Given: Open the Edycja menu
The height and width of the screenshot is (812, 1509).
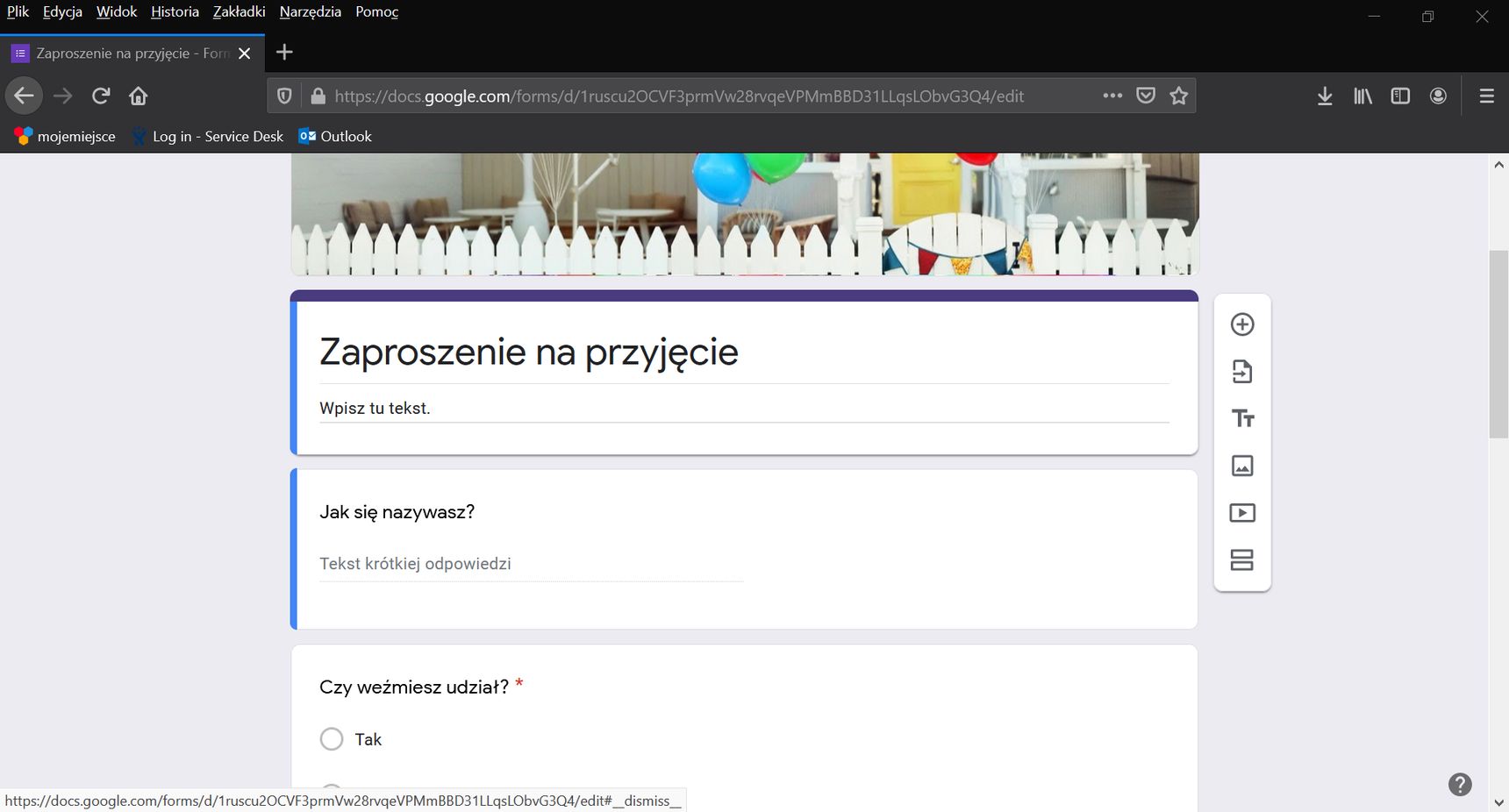Looking at the screenshot, I should pyautogui.click(x=62, y=11).
